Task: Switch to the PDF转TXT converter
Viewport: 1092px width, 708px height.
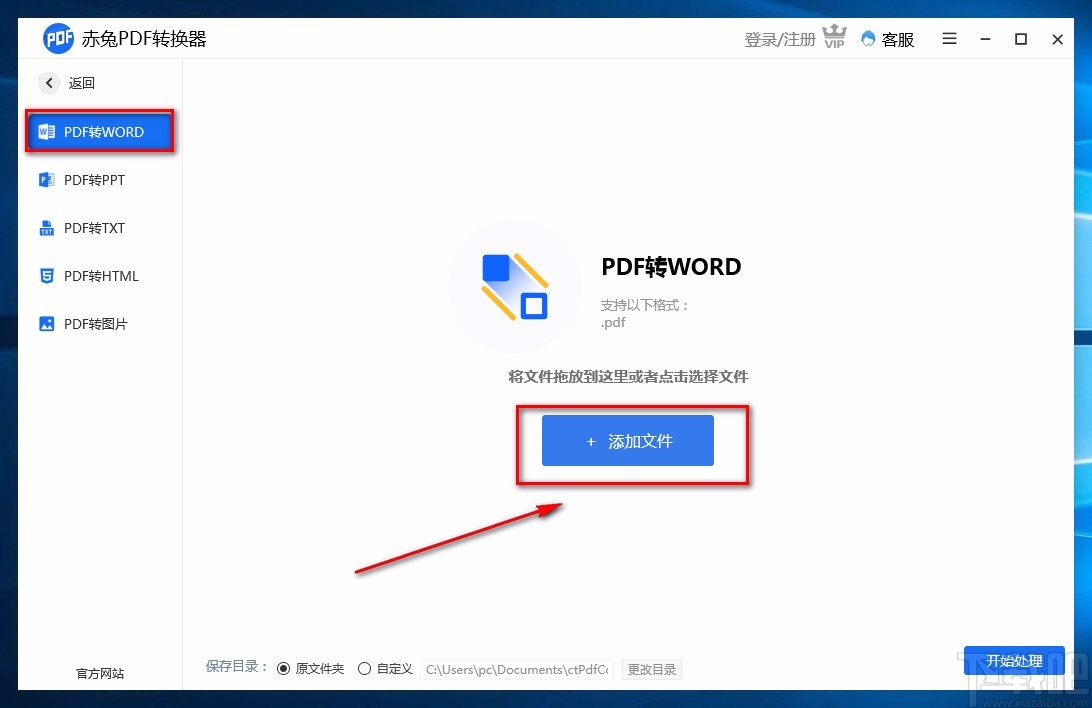Action: point(94,228)
